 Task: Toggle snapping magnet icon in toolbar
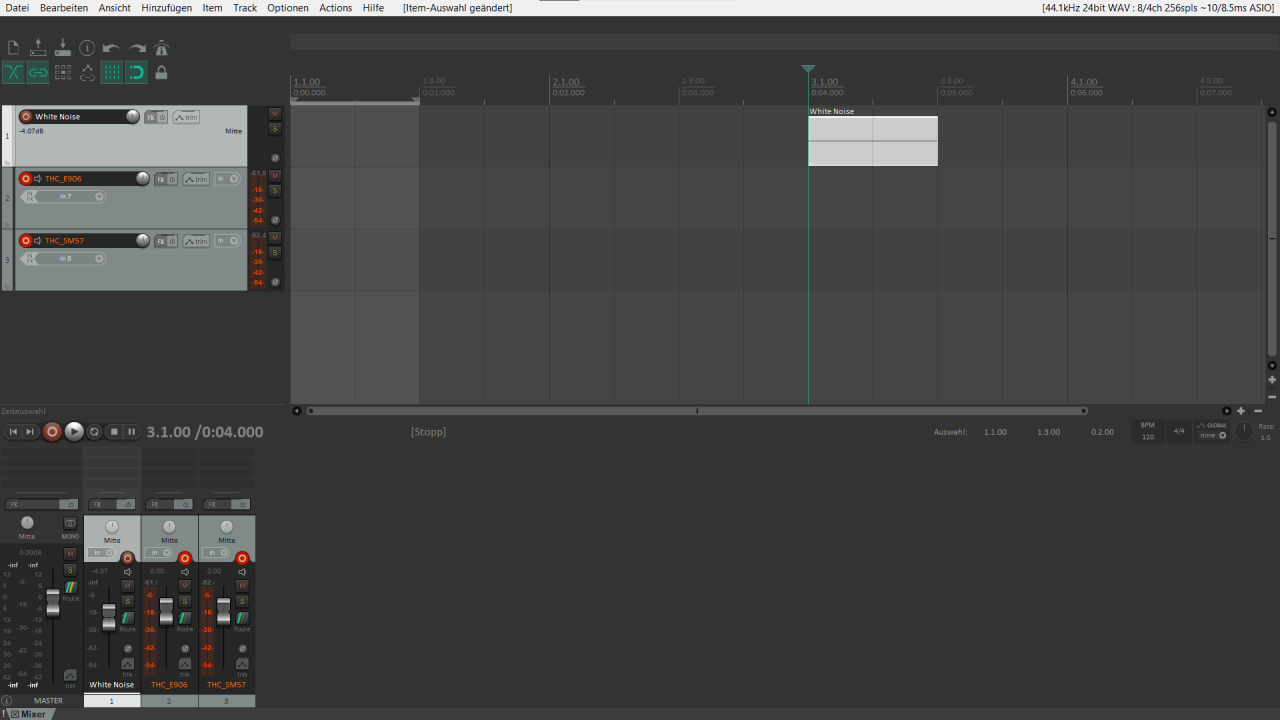[137, 72]
